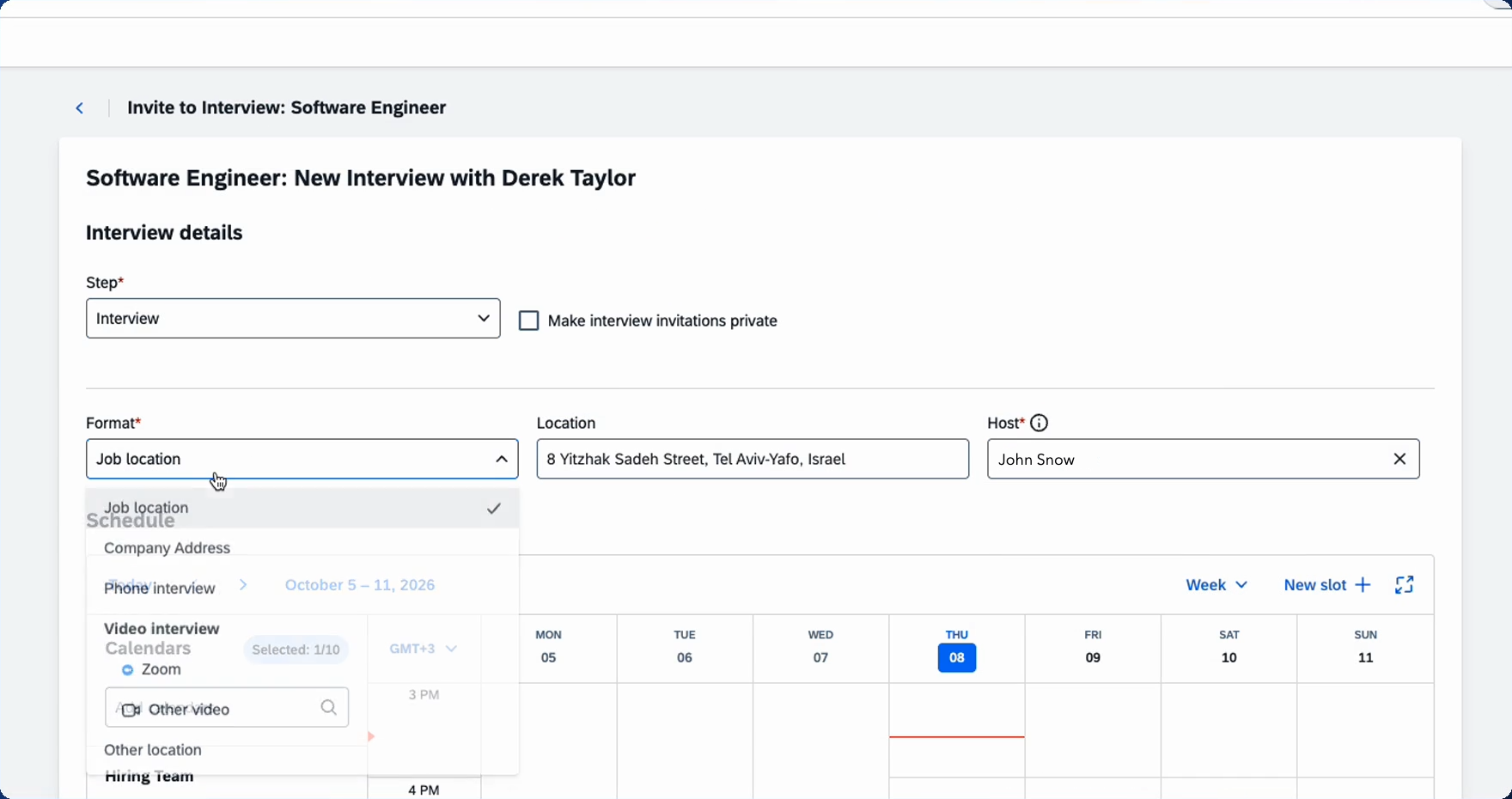Screen dimensions: 1512x799
Task: Select Friday 09 column header
Action: [1093, 649]
